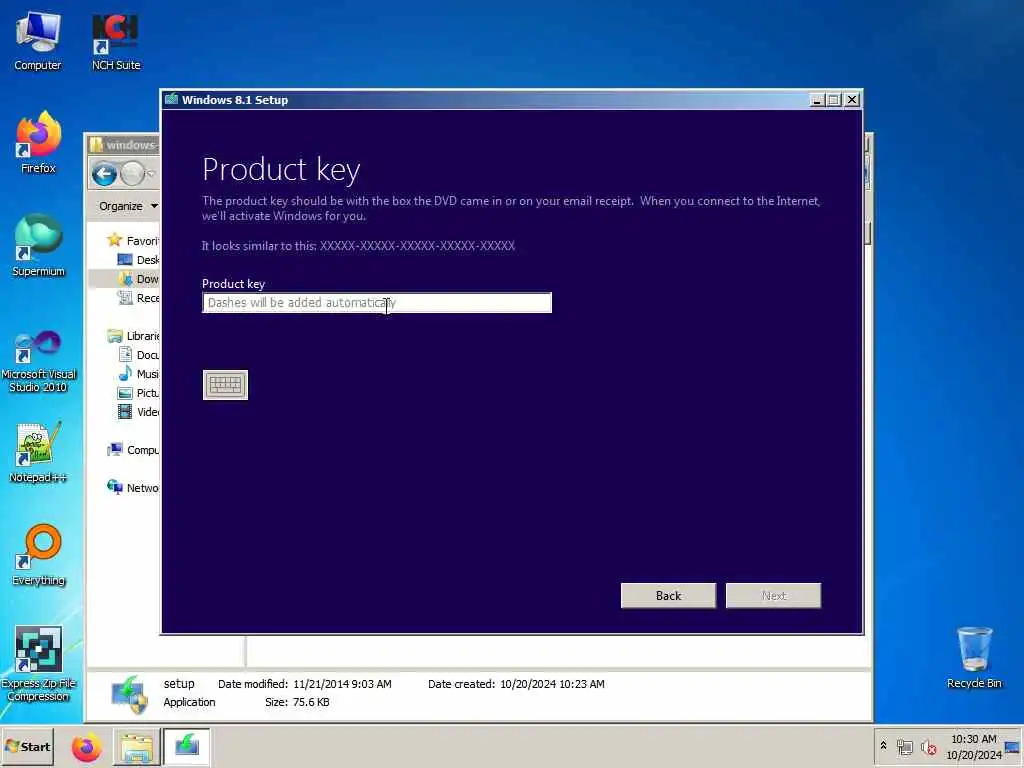Open Express Zip File Compression shortcut

click(x=38, y=664)
